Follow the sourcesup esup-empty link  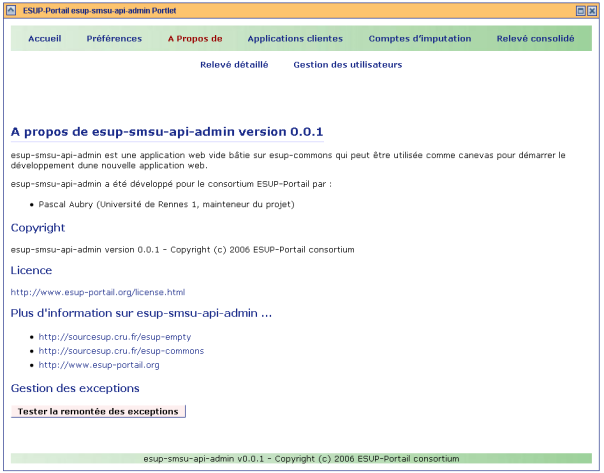[x=115, y=337]
